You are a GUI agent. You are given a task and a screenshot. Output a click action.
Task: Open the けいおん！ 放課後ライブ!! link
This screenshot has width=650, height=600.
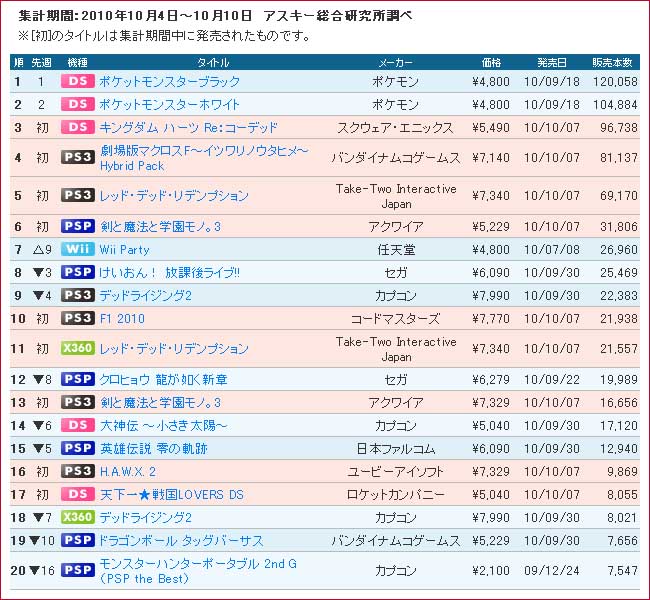[x=169, y=272]
